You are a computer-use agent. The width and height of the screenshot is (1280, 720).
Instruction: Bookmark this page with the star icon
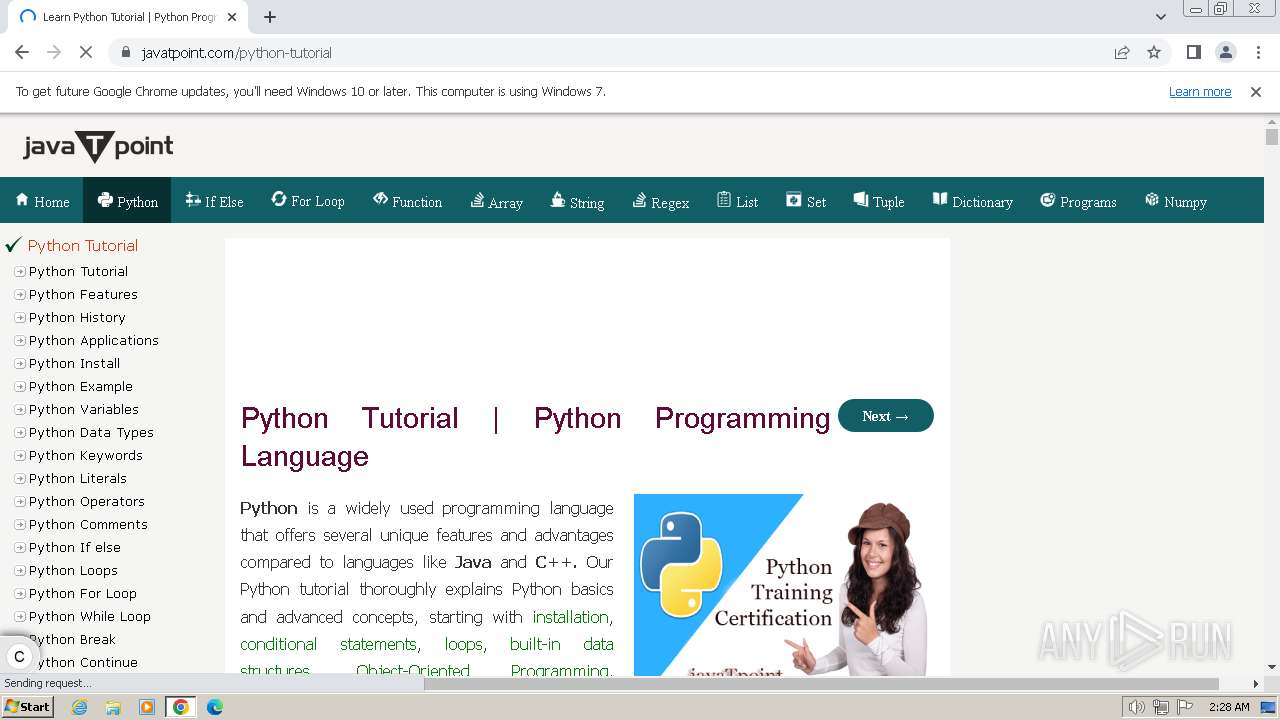[x=1154, y=52]
